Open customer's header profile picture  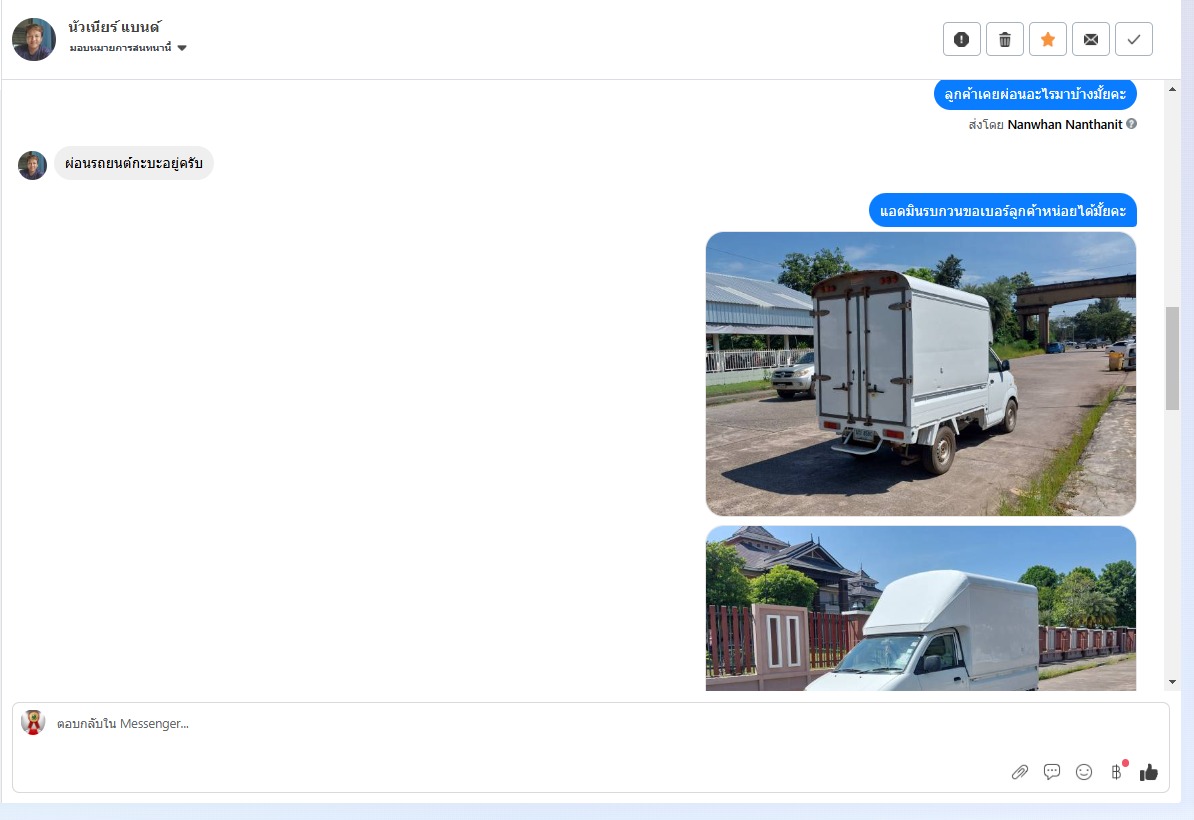[x=34, y=40]
